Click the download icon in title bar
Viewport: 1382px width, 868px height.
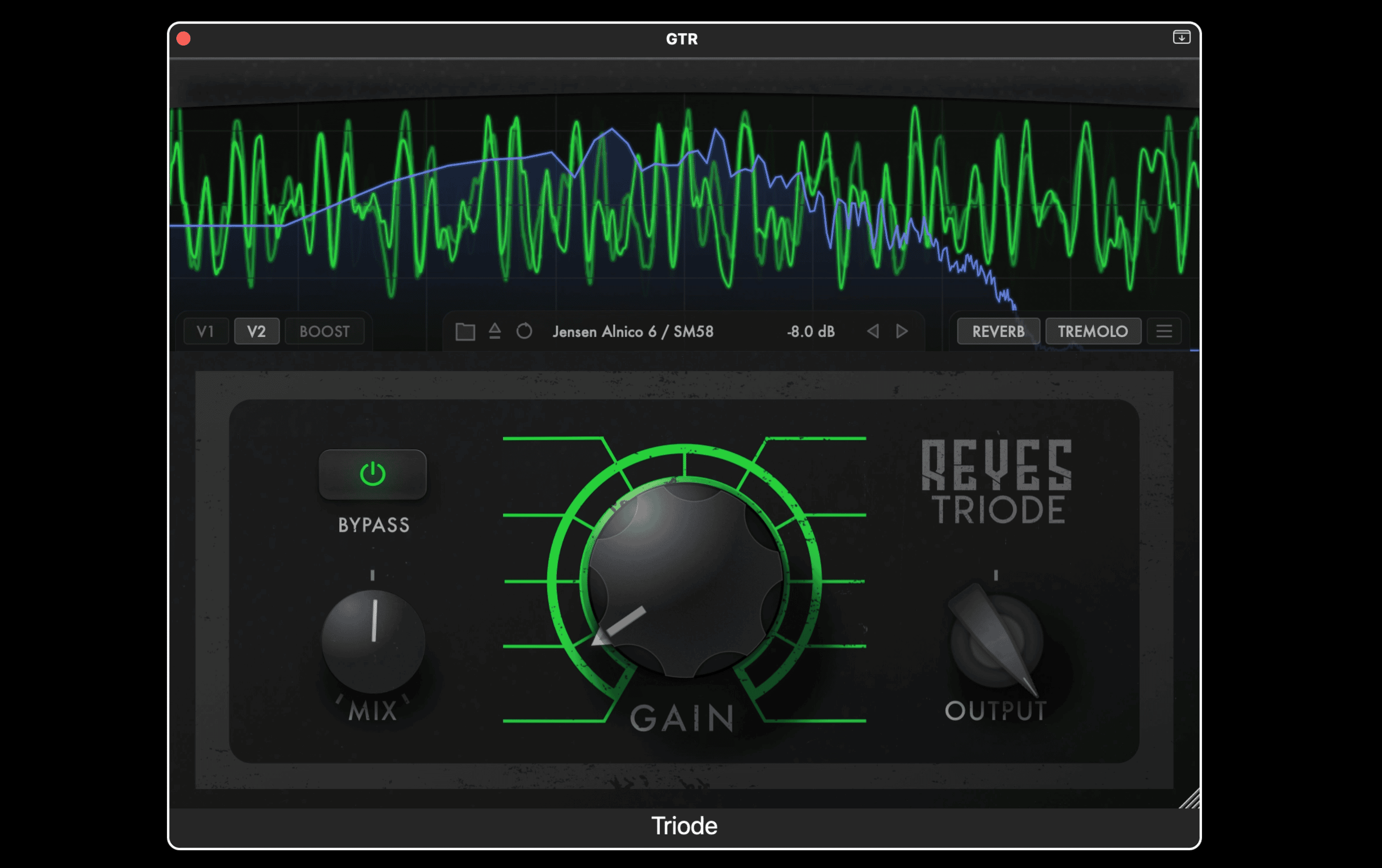1181,37
